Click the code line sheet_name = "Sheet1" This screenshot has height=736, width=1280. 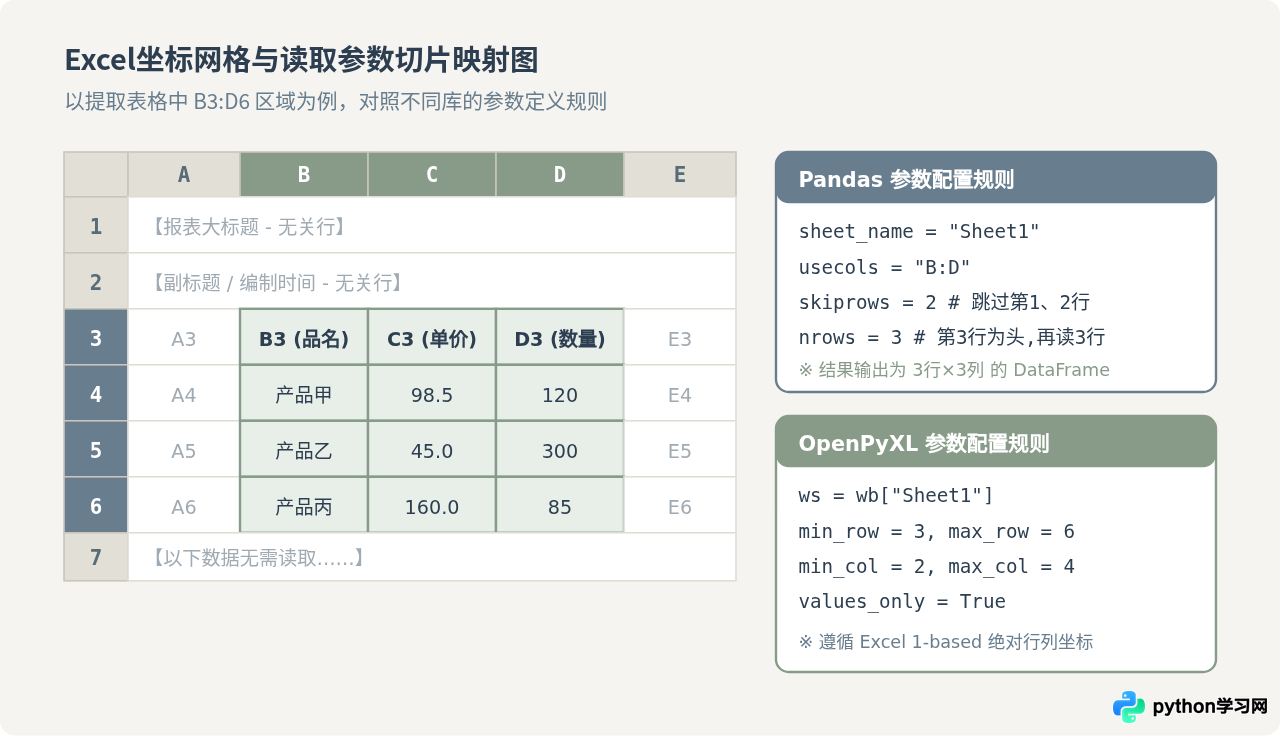[919, 232]
